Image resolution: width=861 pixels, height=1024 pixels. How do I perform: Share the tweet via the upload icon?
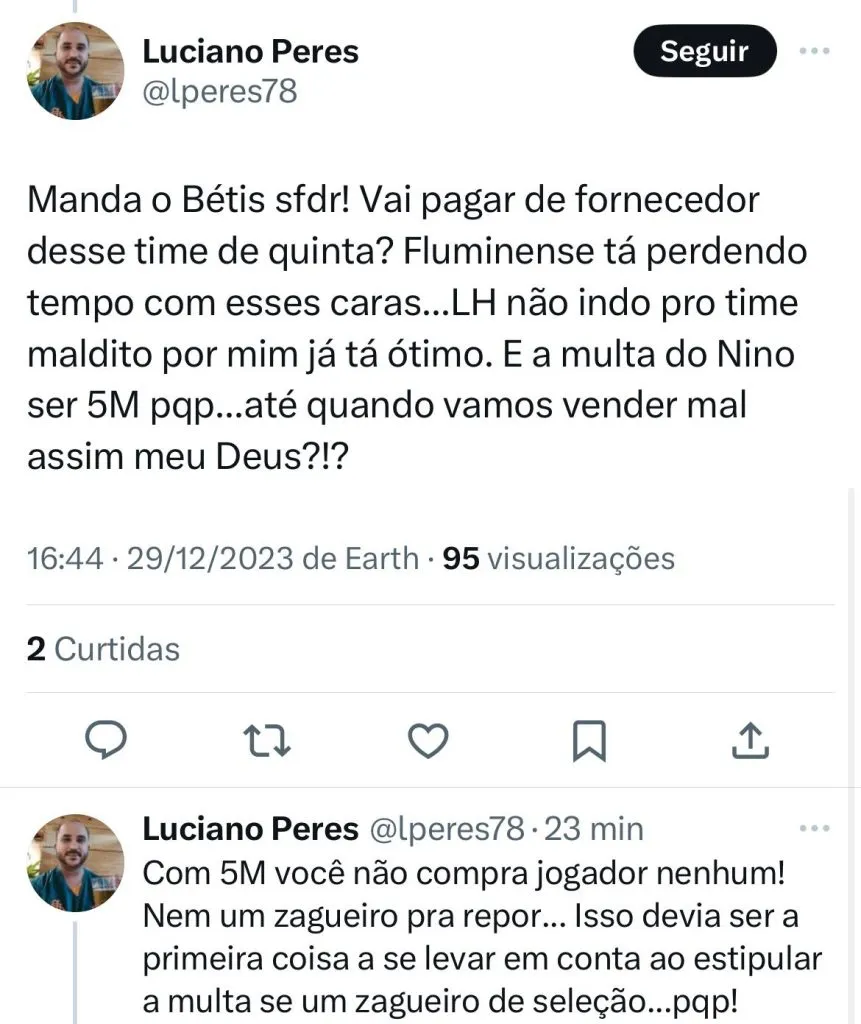pos(750,740)
